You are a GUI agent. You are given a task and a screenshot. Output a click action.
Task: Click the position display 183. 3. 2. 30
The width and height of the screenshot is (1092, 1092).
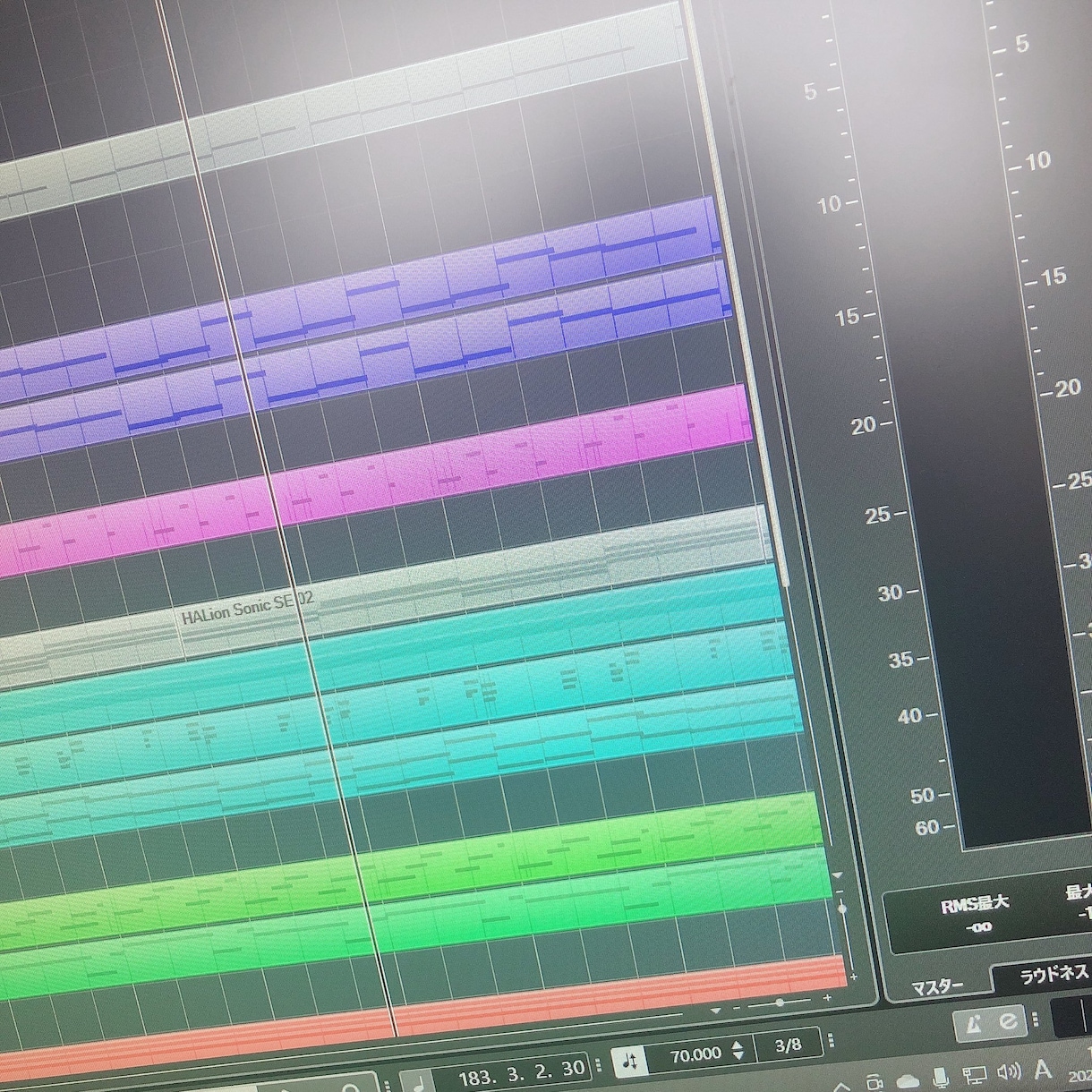(x=521, y=1072)
